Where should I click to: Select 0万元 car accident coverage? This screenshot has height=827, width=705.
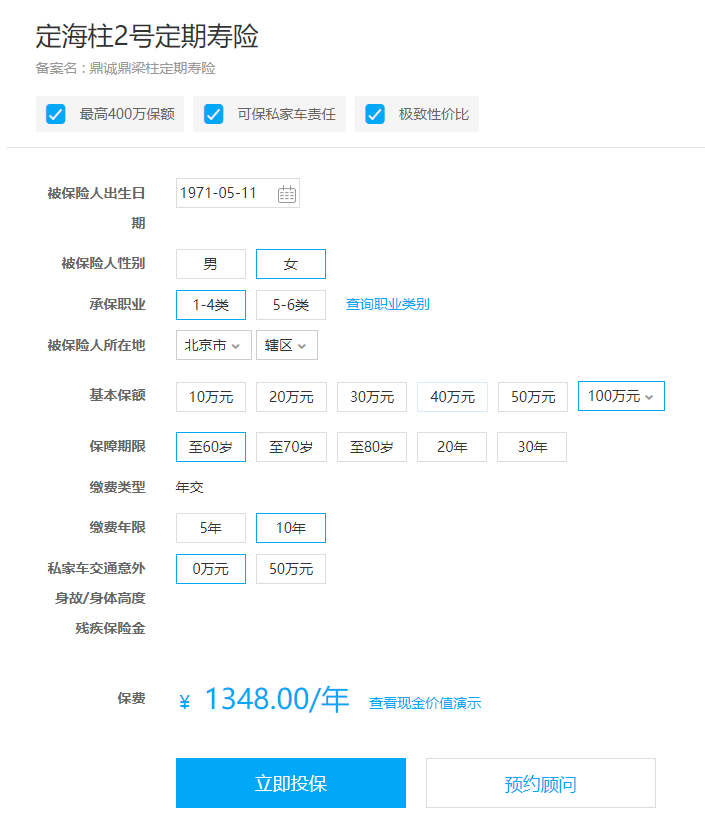click(x=211, y=569)
